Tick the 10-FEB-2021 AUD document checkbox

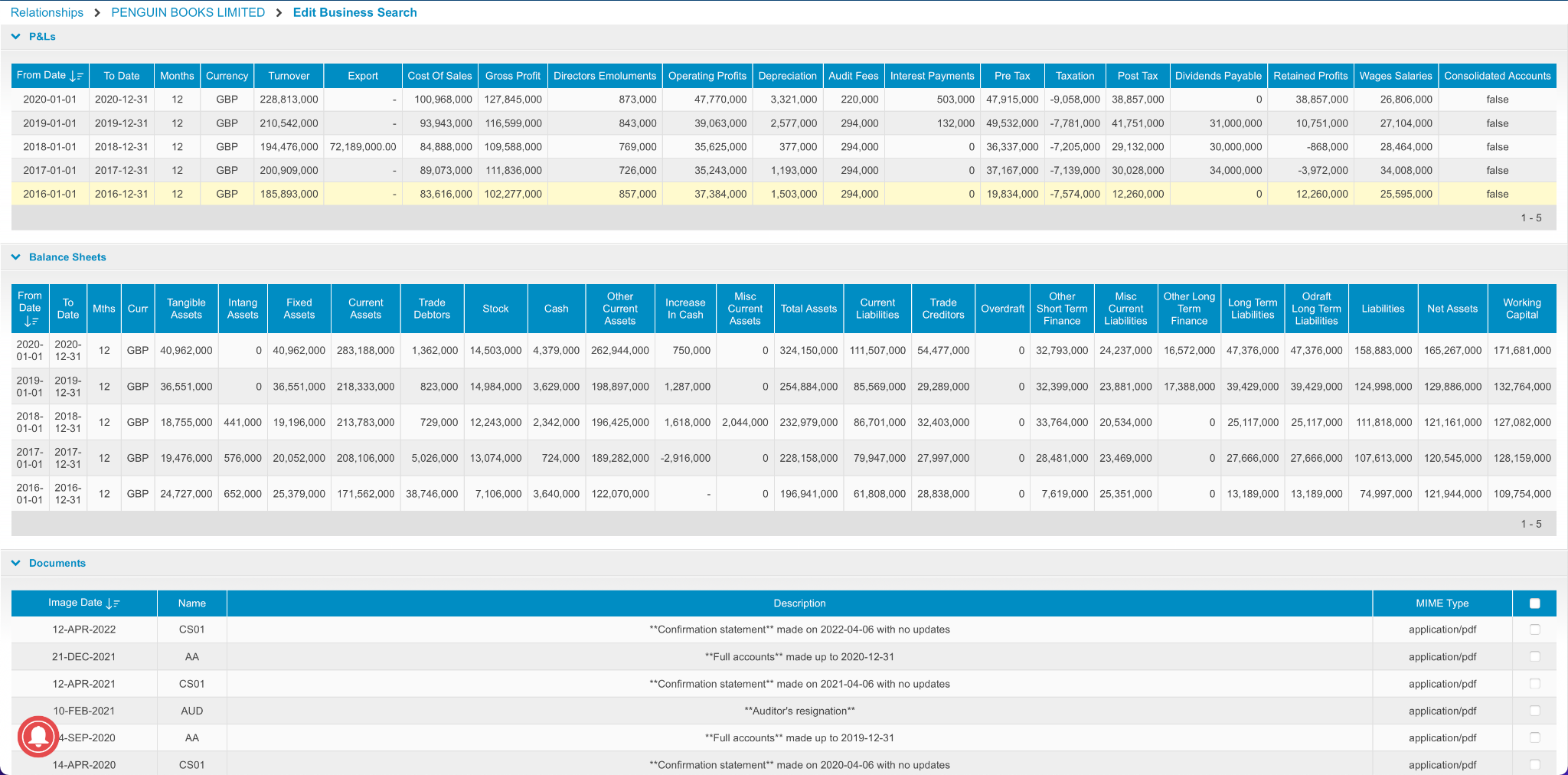click(1534, 711)
